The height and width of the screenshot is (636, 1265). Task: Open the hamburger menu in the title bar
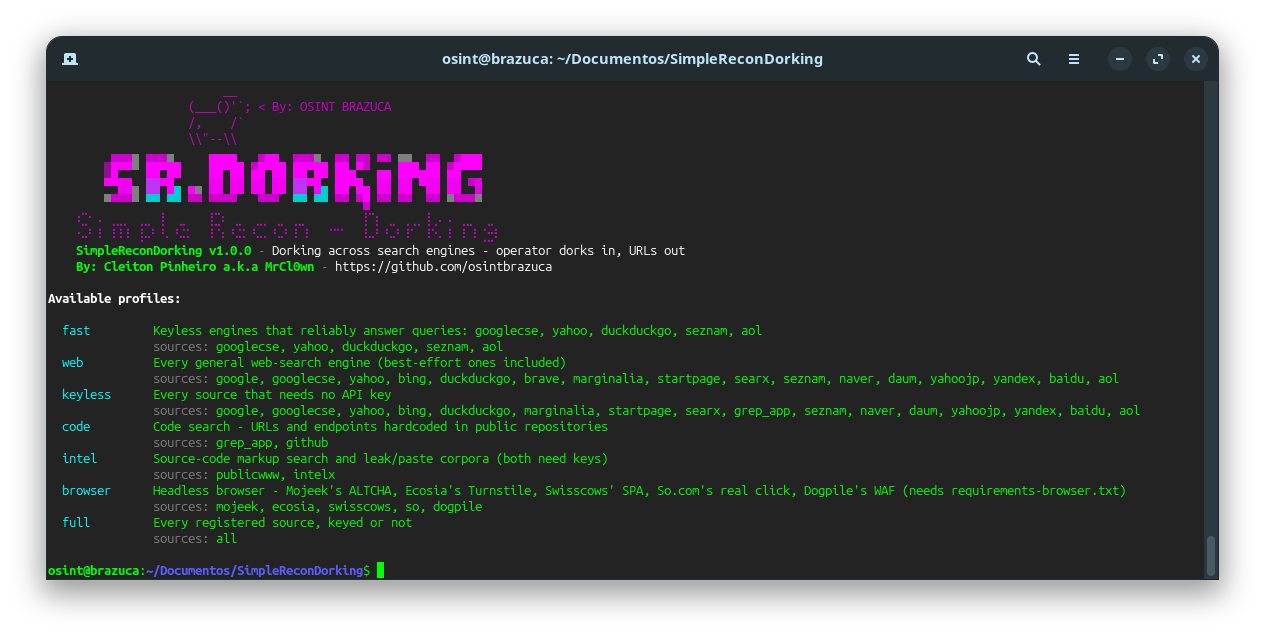tap(1073, 59)
